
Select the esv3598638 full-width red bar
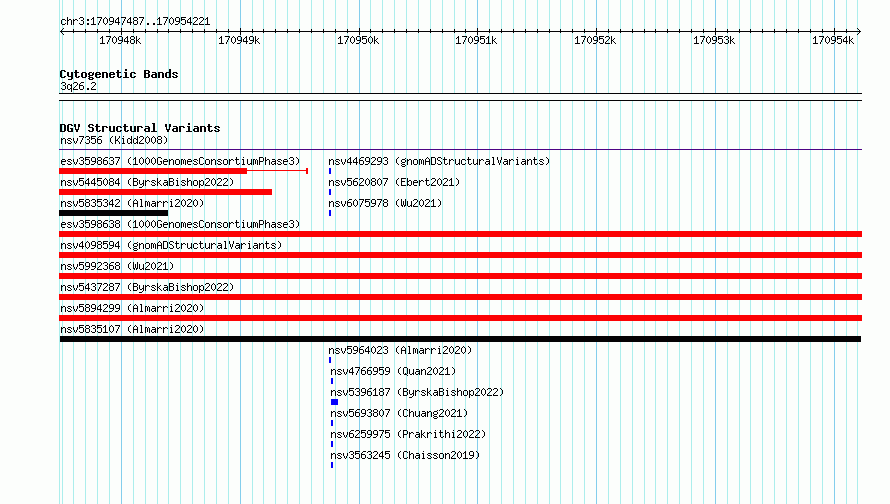tap(460, 234)
